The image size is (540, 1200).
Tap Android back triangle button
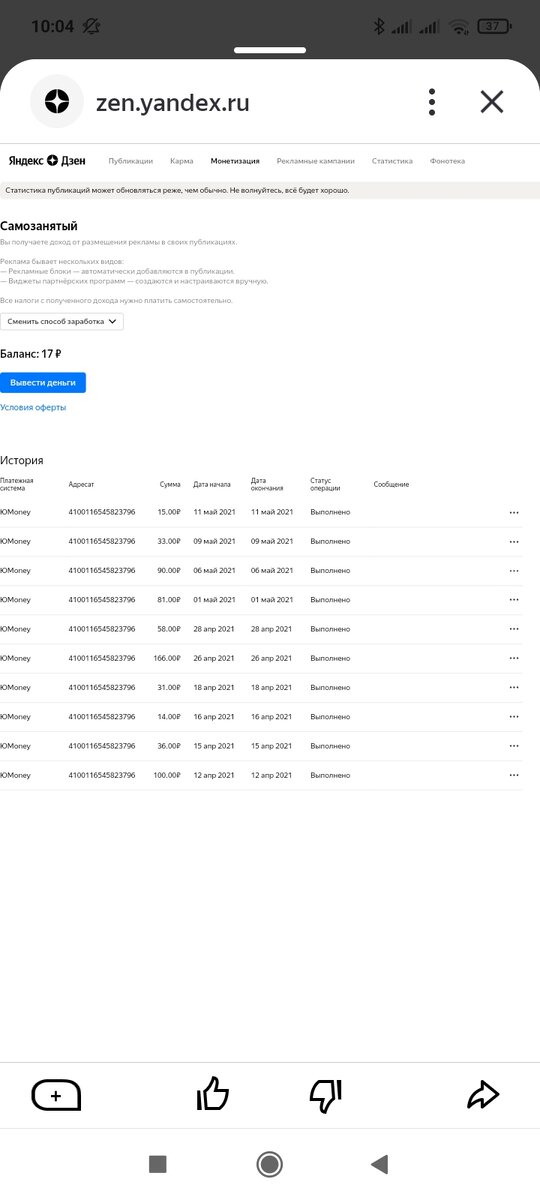379,1164
